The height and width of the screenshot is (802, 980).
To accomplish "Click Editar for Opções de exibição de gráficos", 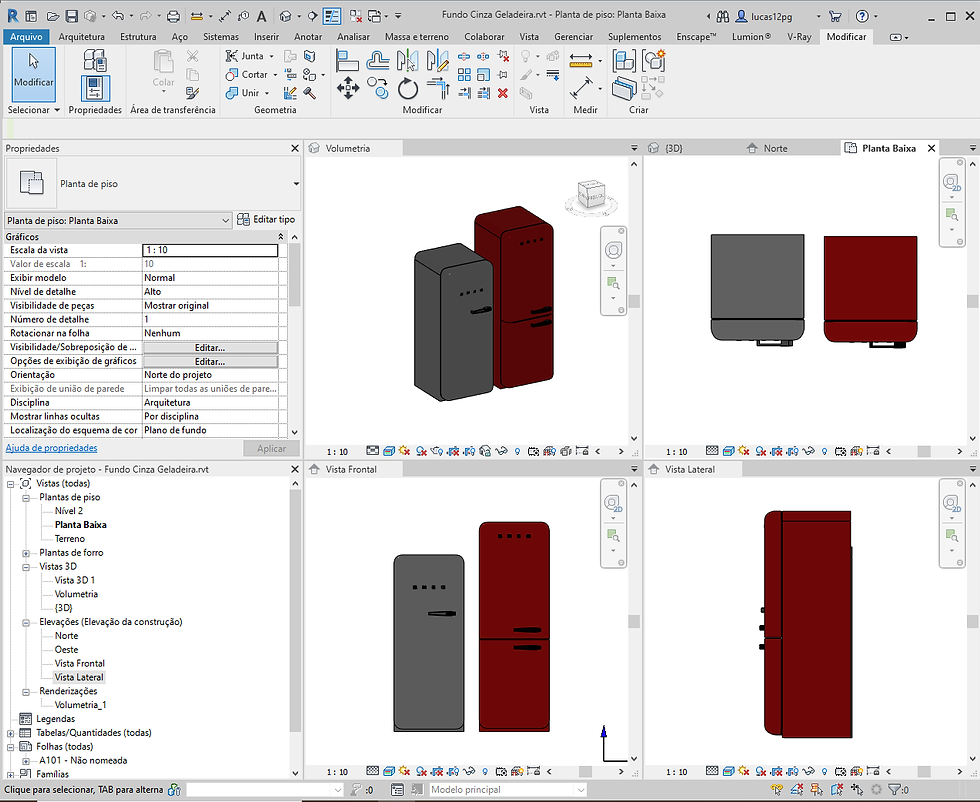I will [x=210, y=361].
